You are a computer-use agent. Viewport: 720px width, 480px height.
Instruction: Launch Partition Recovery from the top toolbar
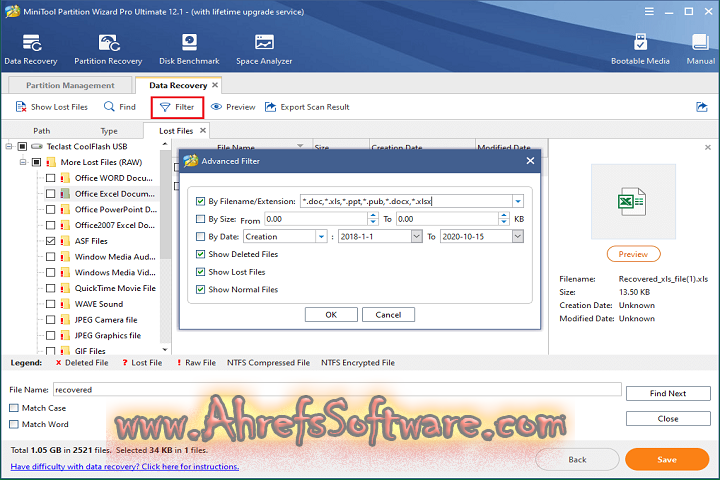(x=108, y=49)
